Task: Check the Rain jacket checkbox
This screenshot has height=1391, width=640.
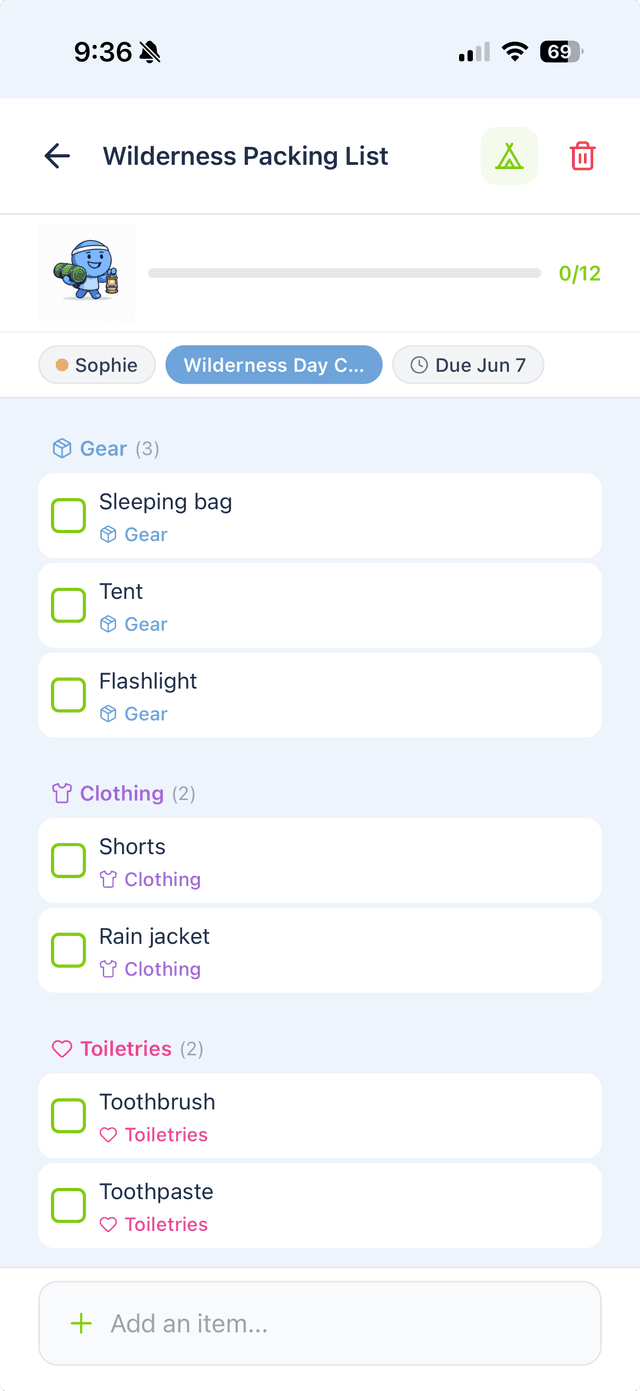Action: [68, 950]
